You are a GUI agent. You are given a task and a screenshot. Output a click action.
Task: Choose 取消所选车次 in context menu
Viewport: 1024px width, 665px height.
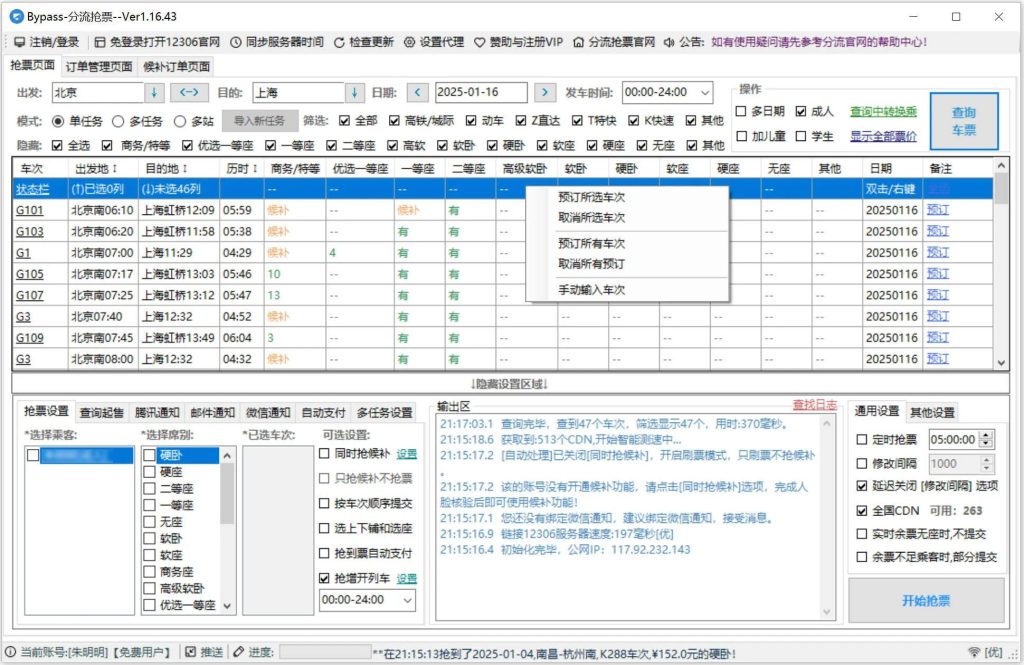[592, 218]
